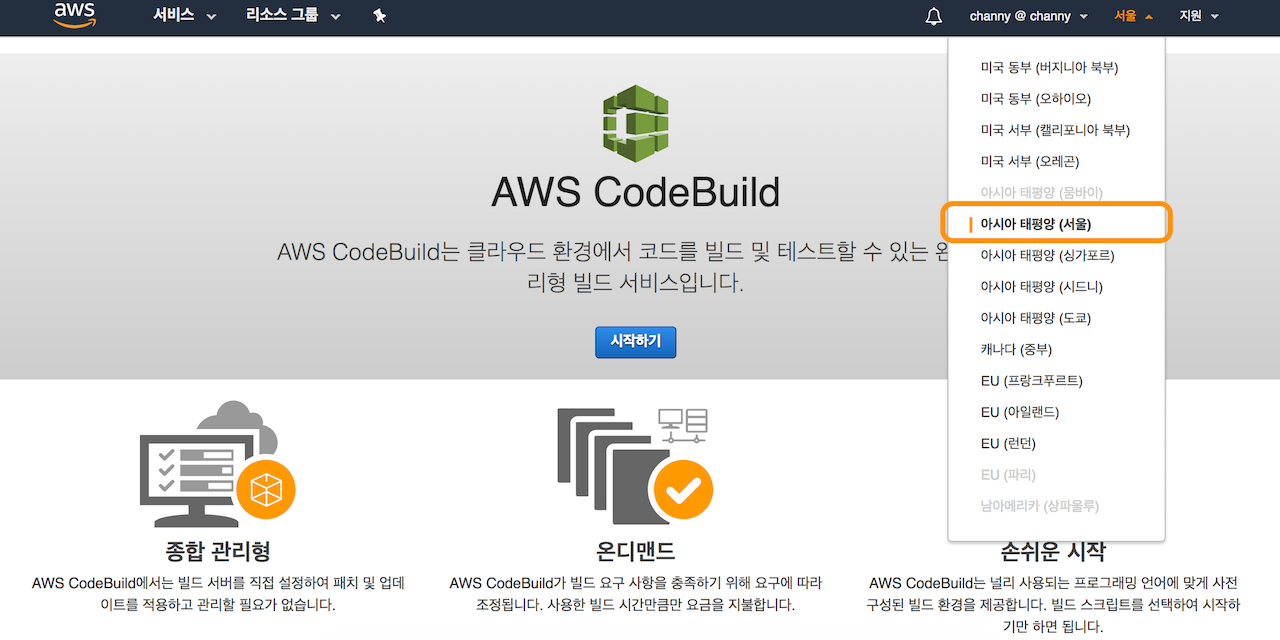Viewport: 1280px width, 640px height.
Task: Click the AWS logo in top bar
Action: [74, 15]
